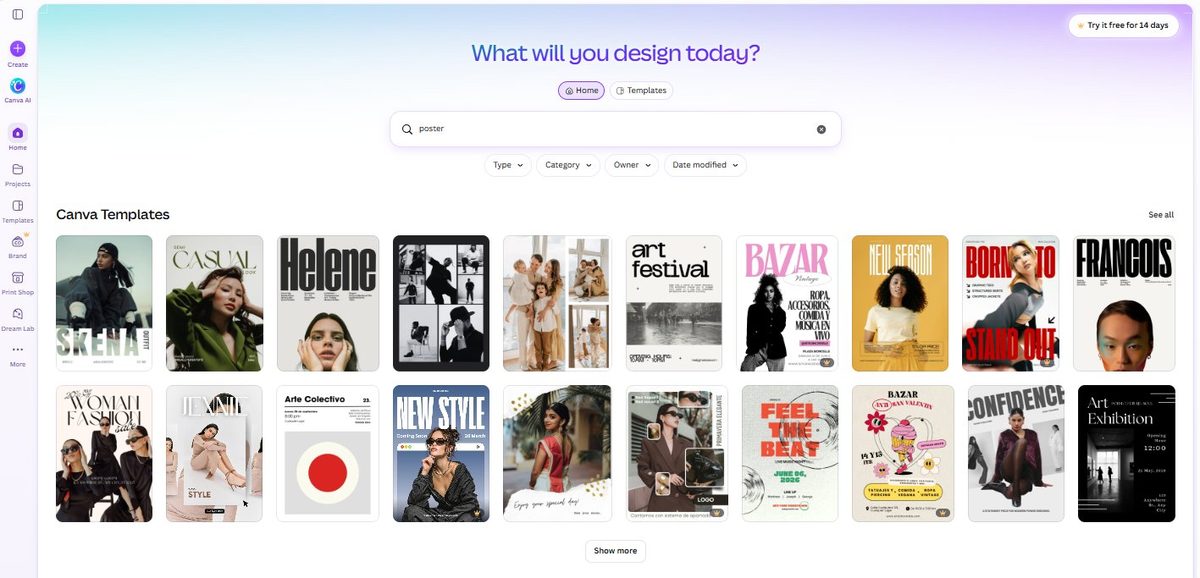Open the CONFIDENCE poster template
This screenshot has height=578, width=1200.
1016,453
